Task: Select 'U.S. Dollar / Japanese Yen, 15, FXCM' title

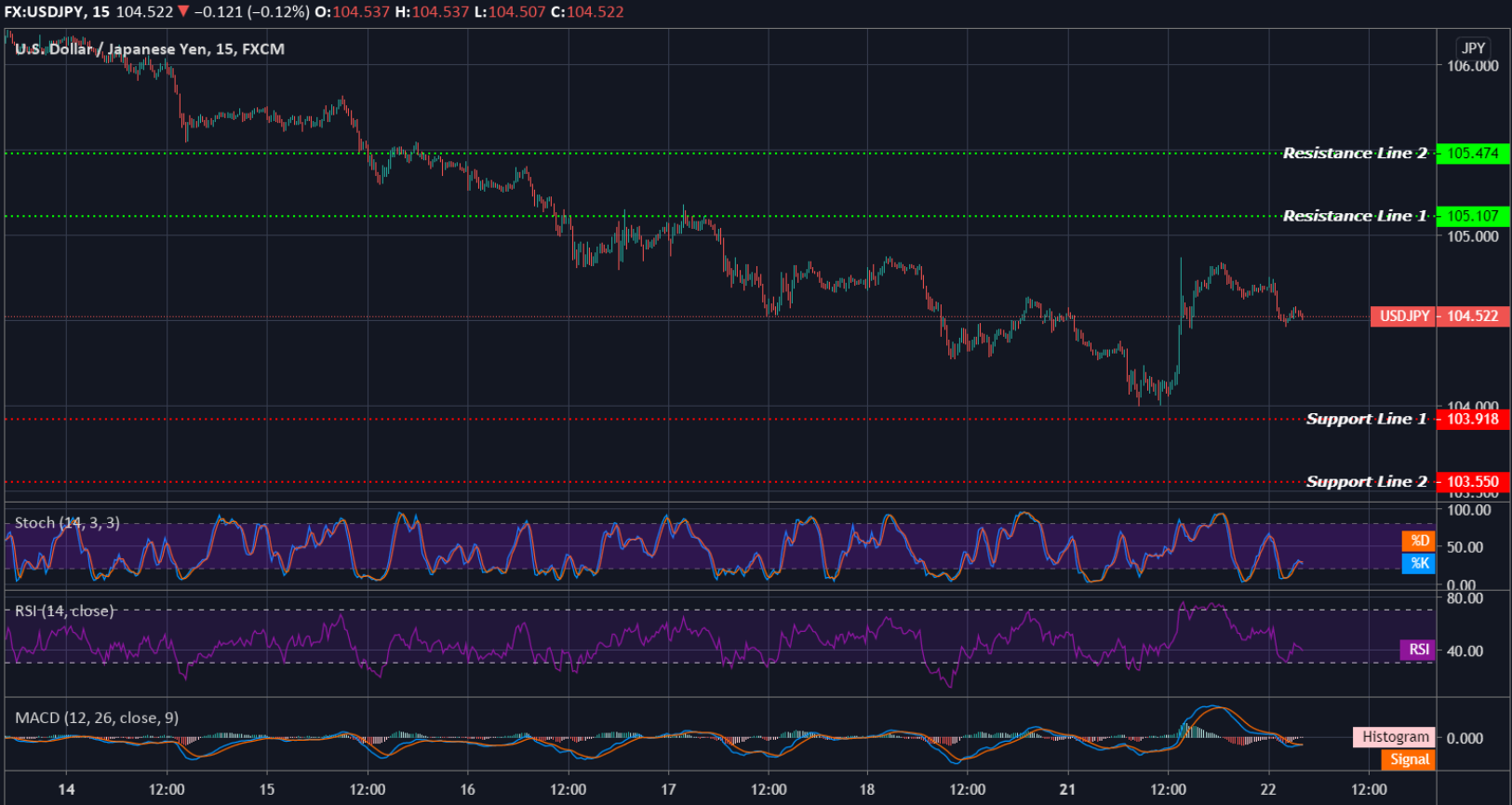Action: coord(150,49)
